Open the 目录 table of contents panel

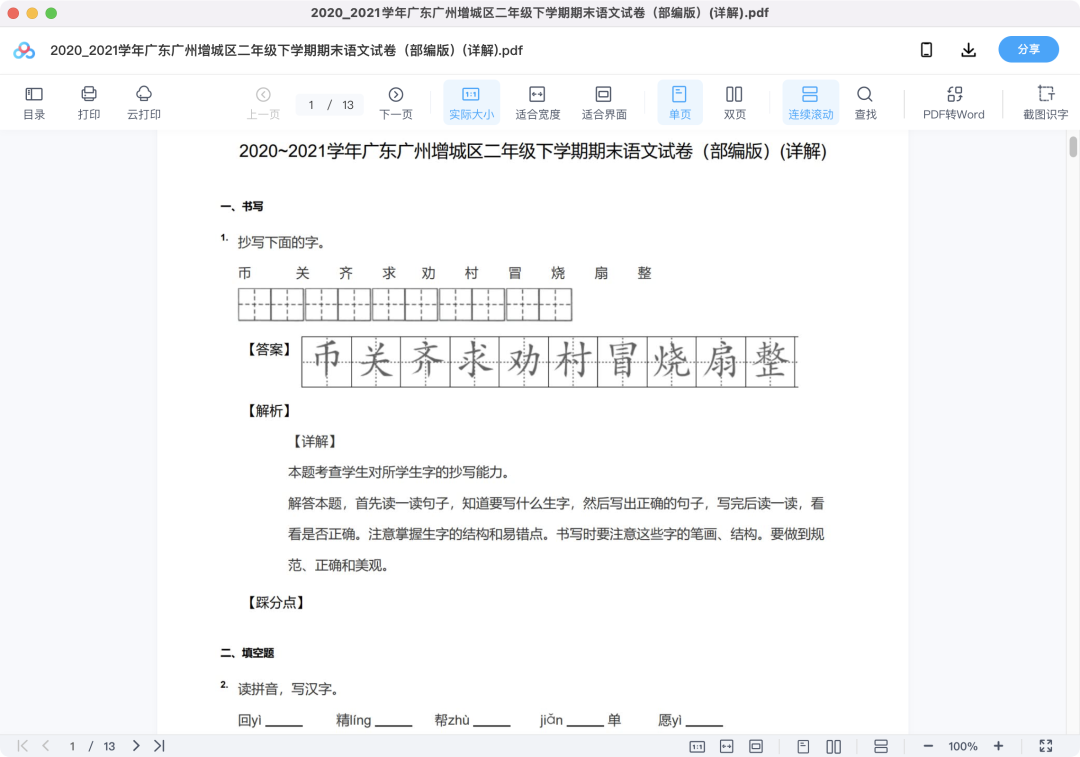pos(34,103)
